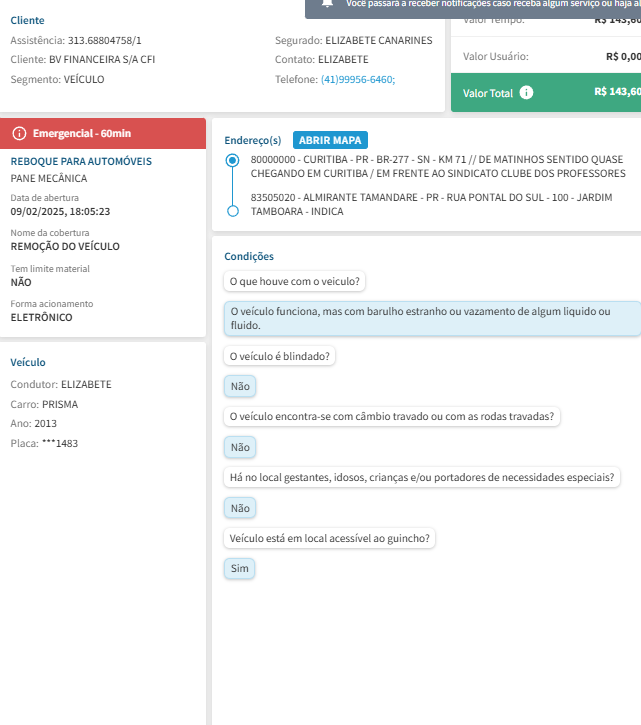The image size is (641, 725).
Task: Click the Segmento value VEÍCULO
Action: point(84,80)
